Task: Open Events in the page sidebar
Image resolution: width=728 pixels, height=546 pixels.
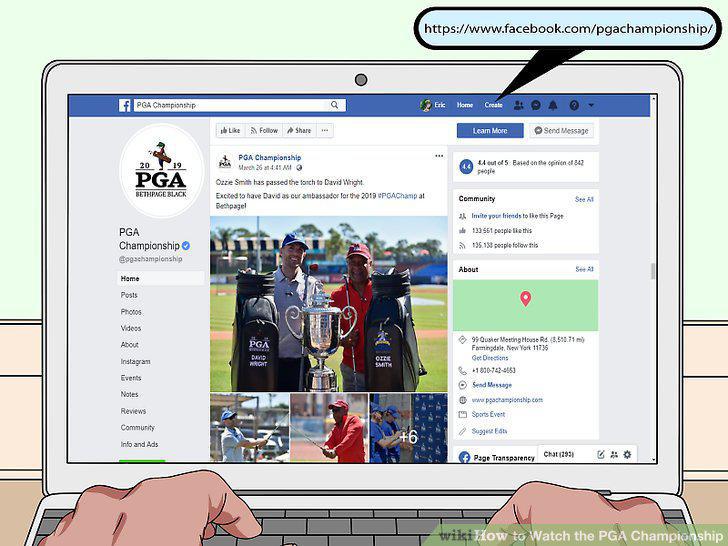Action: pyautogui.click(x=131, y=378)
